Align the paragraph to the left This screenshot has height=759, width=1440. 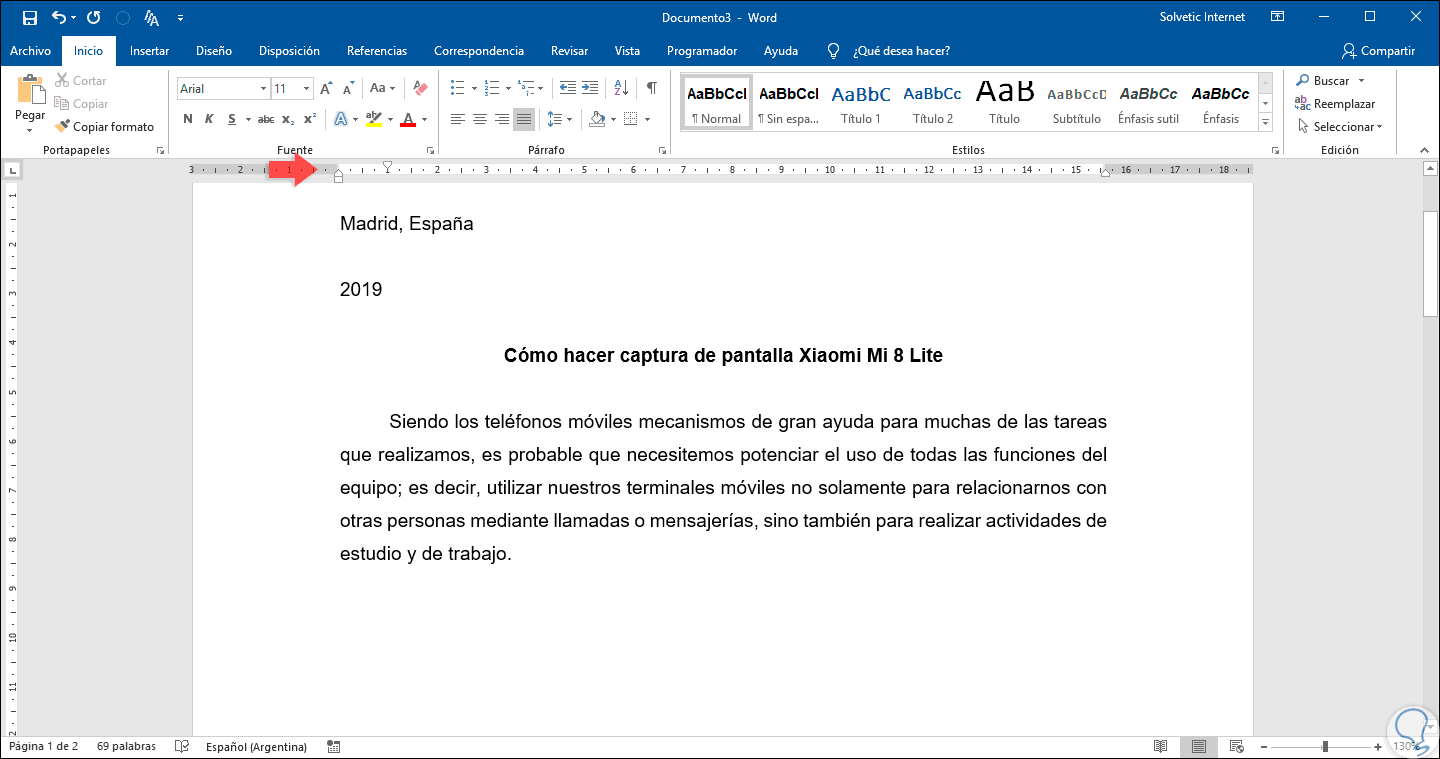pos(458,119)
